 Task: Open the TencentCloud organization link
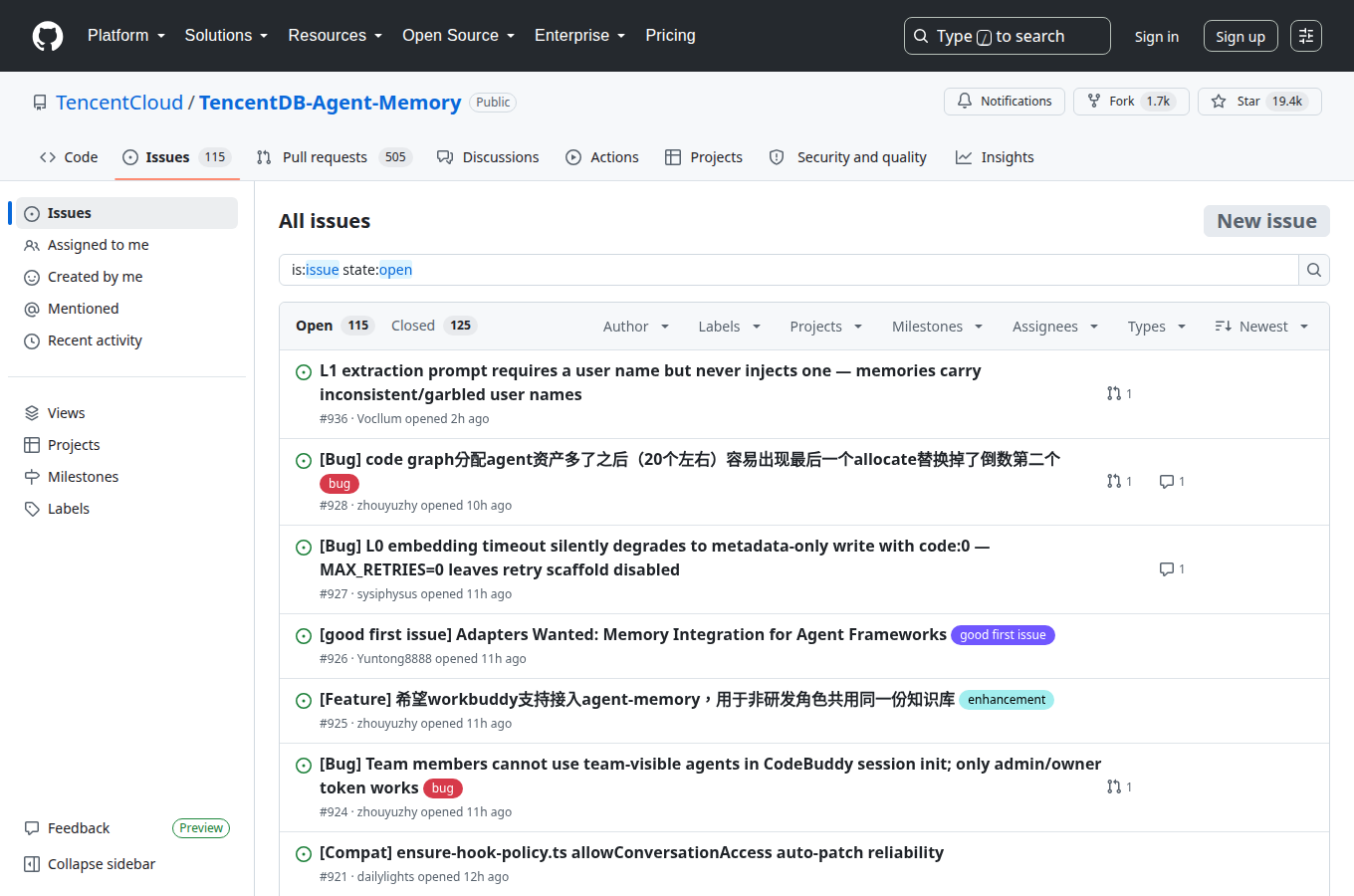click(119, 103)
